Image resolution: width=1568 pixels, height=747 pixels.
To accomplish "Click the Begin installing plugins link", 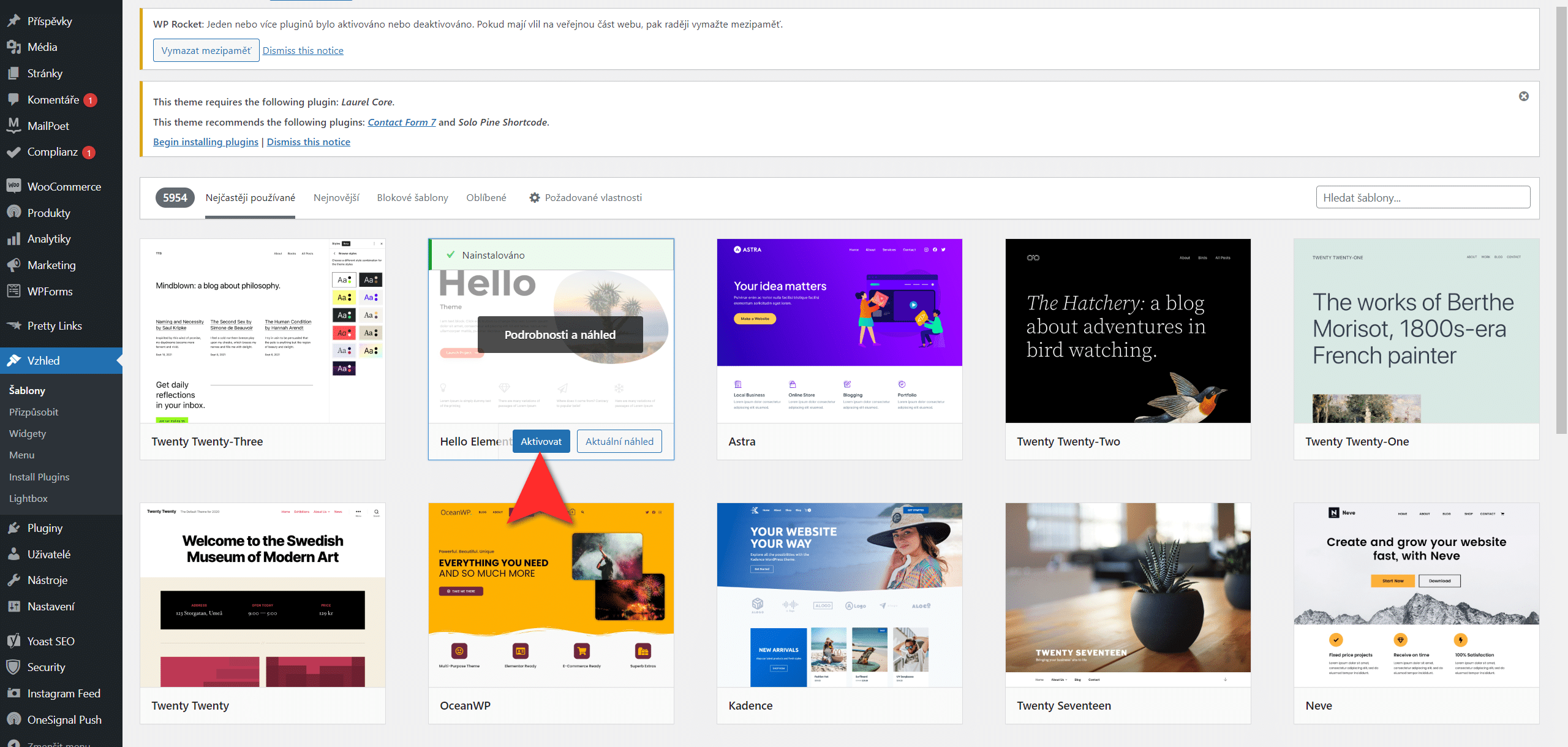I will click(205, 142).
